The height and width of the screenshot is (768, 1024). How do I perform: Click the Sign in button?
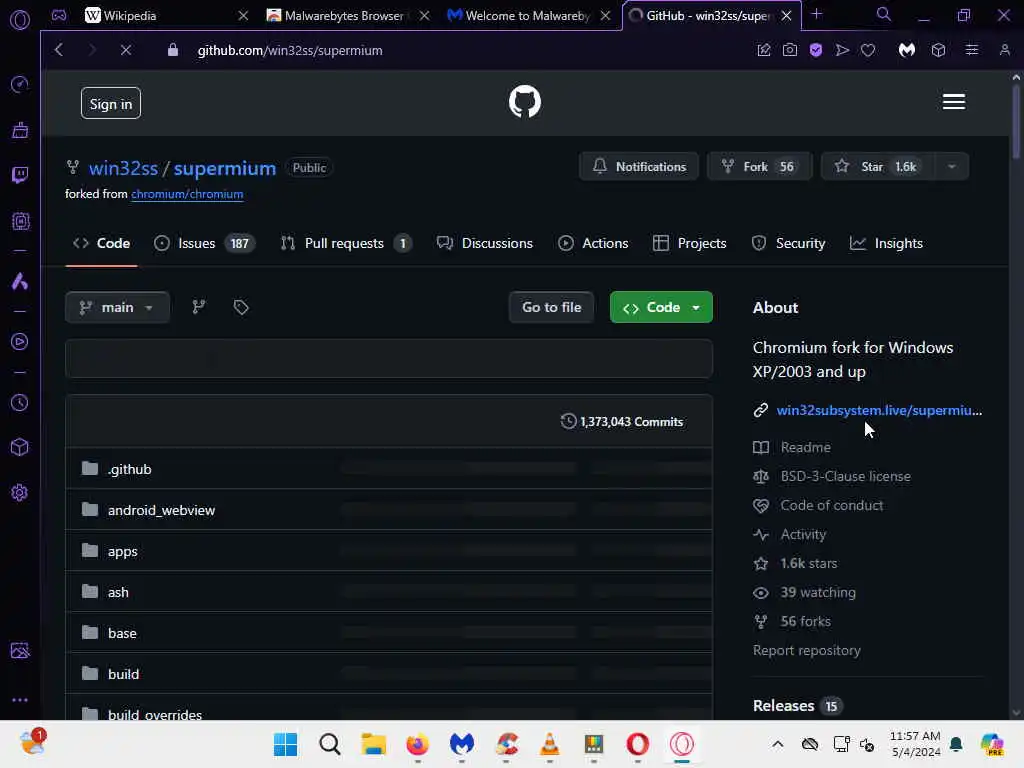[x=110, y=103]
